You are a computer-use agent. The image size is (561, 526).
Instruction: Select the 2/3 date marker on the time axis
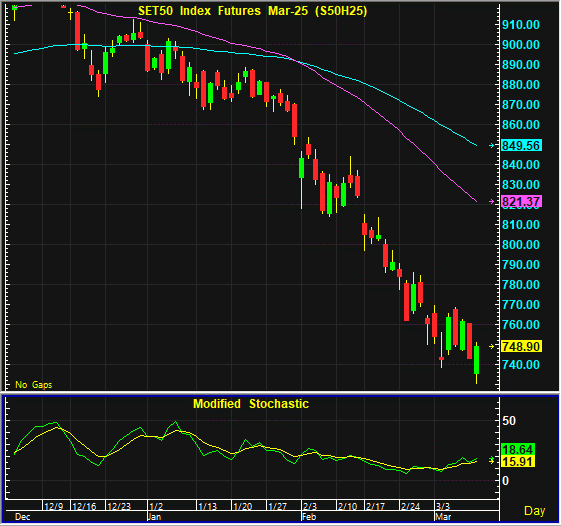tap(310, 506)
